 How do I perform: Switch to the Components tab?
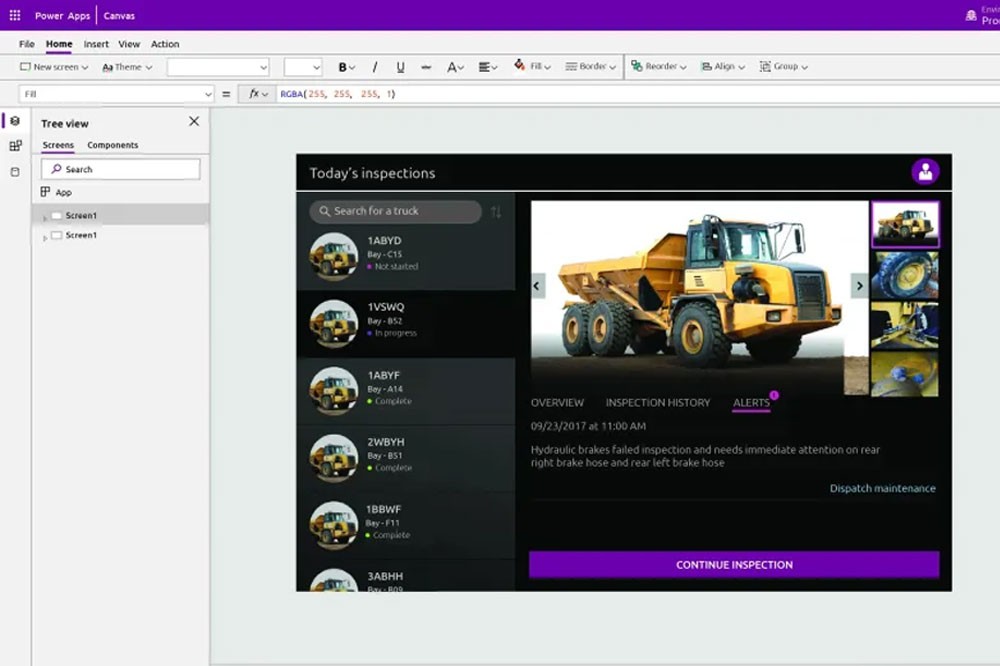[x=113, y=145]
